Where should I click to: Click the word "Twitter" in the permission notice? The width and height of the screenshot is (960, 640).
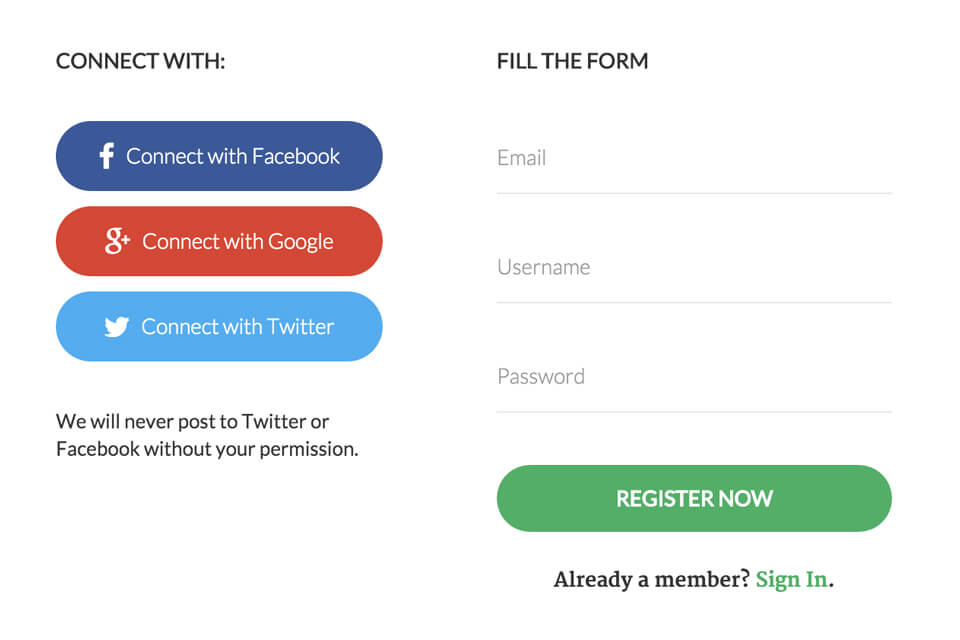(x=274, y=421)
